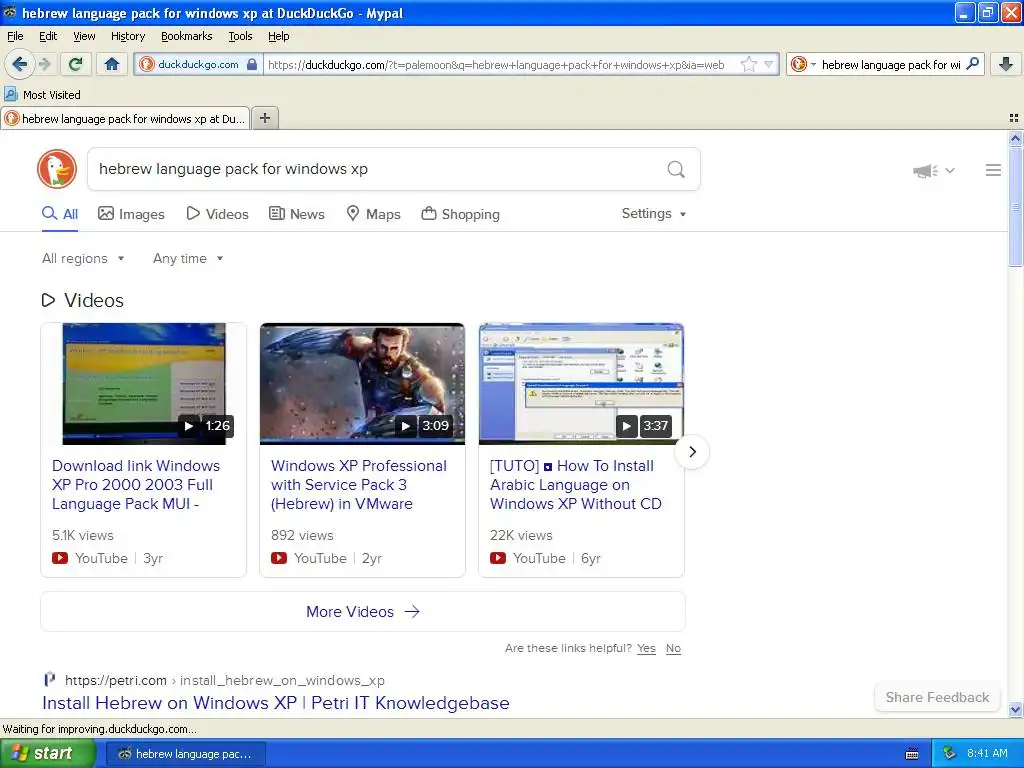Click the padlock site identity icon
The width and height of the screenshot is (1024, 768).
[252, 64]
